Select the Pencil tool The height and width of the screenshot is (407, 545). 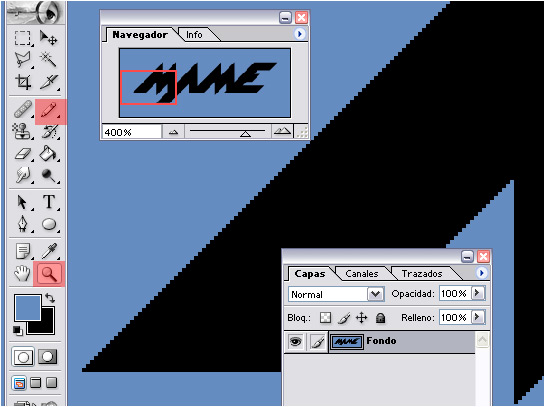tap(50, 111)
